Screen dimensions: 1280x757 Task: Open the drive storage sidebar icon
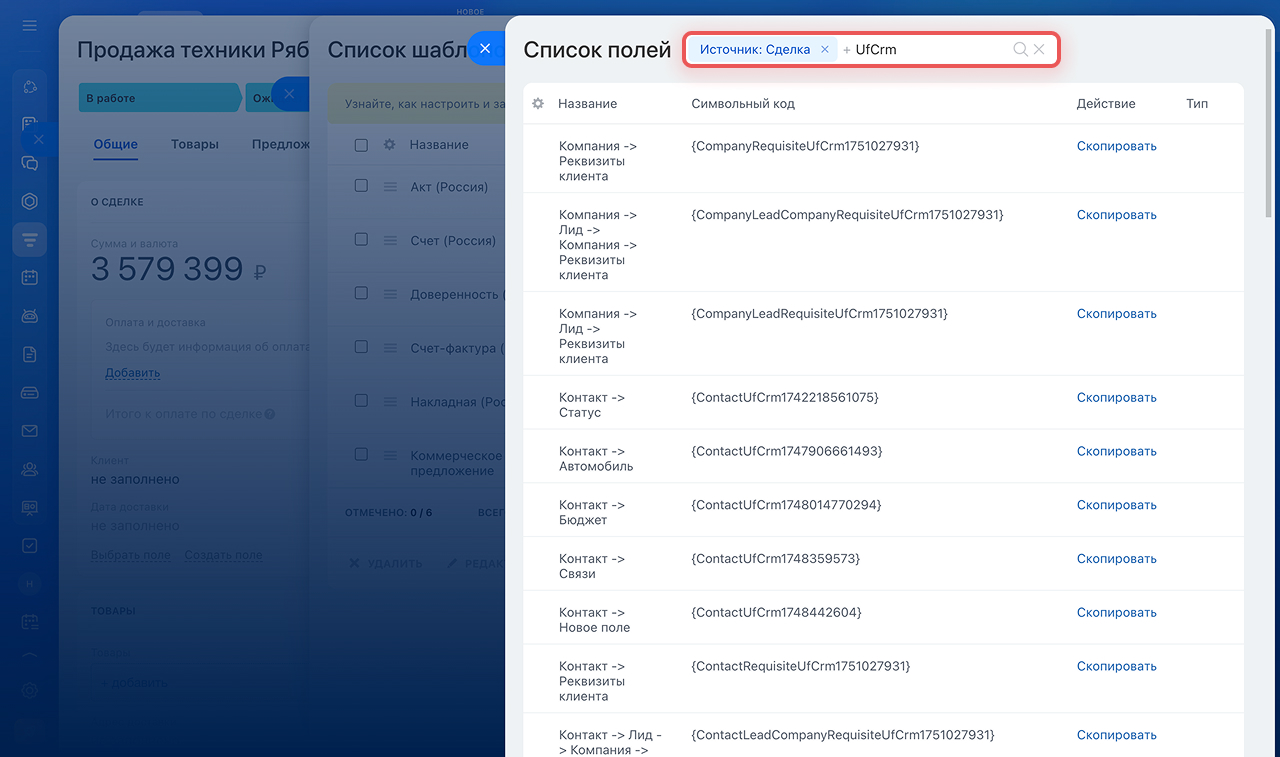[x=29, y=393]
